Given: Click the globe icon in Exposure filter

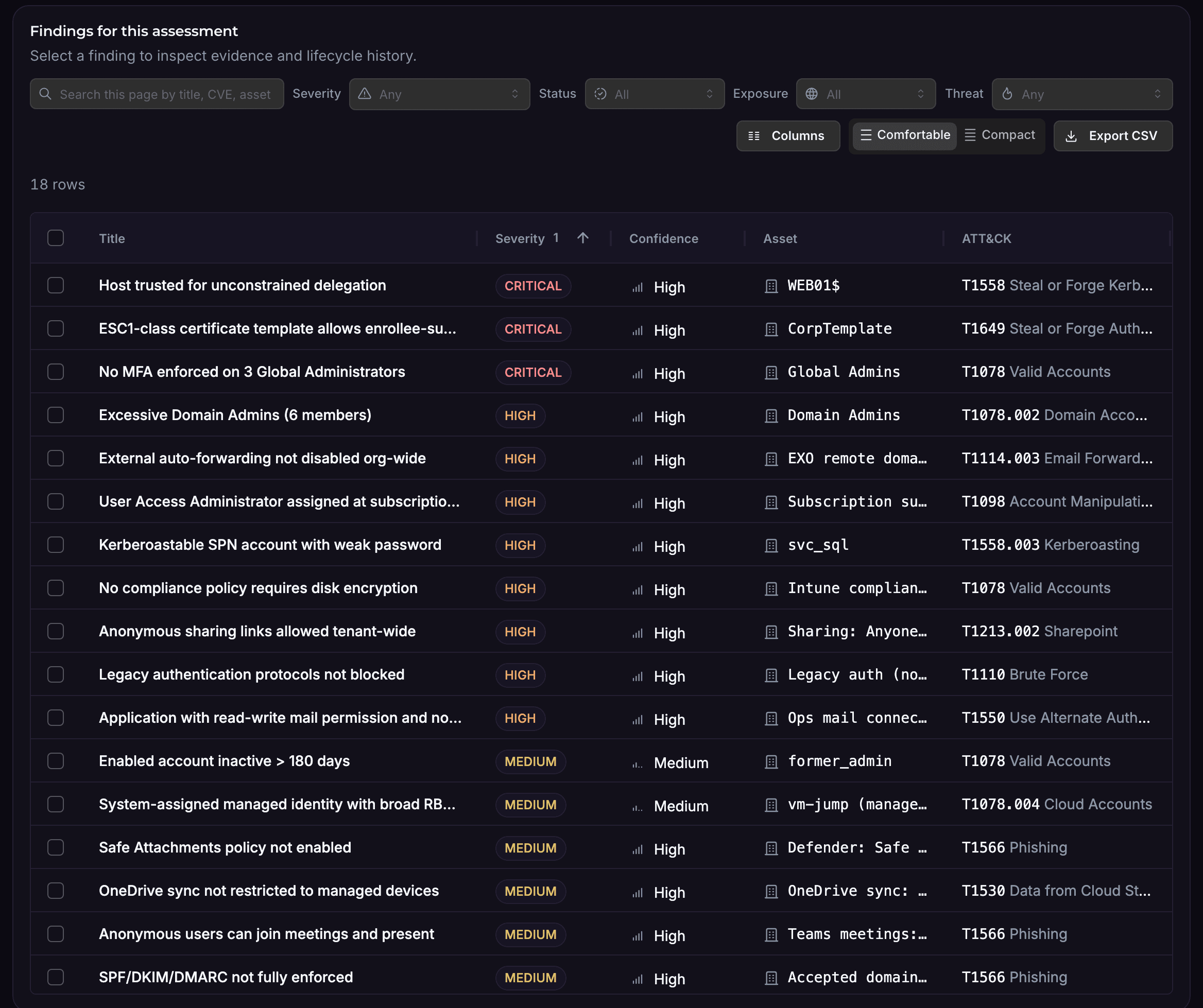Looking at the screenshot, I should (812, 94).
